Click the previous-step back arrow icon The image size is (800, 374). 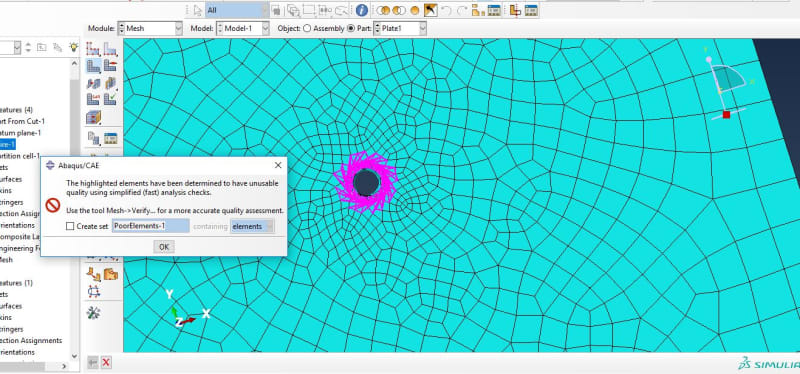pos(93,362)
